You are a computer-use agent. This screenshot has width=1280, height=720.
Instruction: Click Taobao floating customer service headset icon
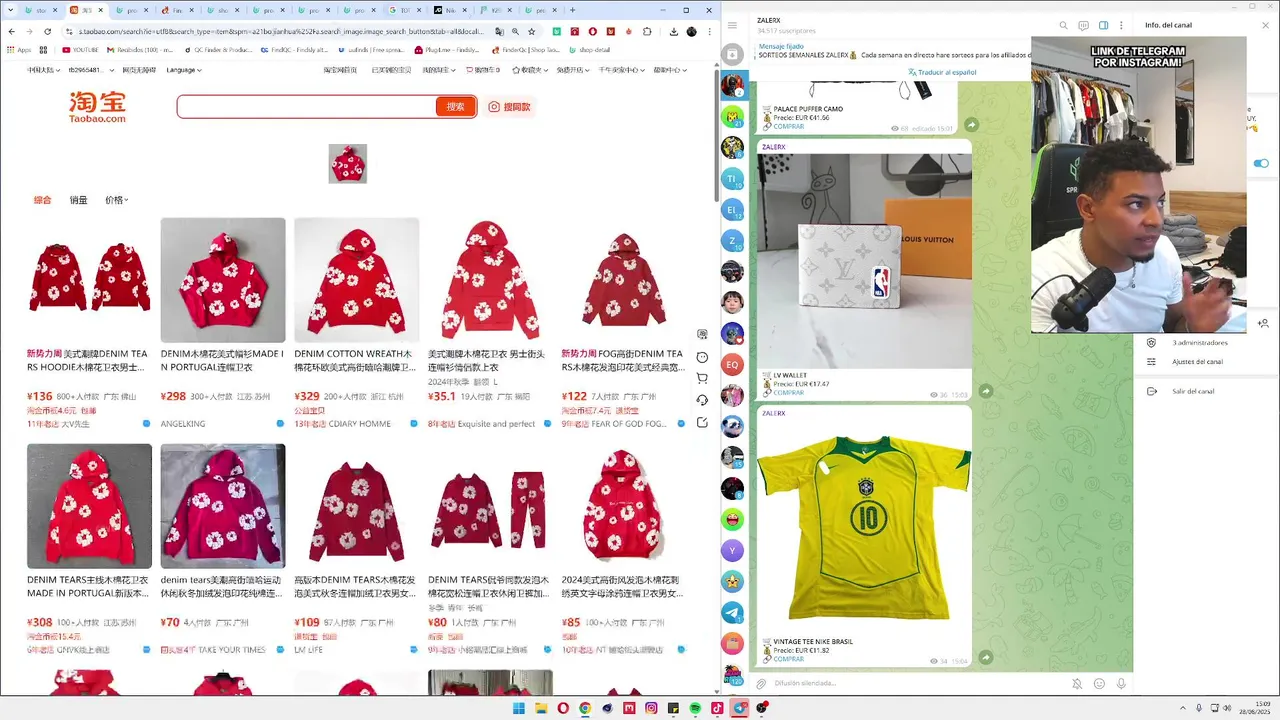[702, 400]
